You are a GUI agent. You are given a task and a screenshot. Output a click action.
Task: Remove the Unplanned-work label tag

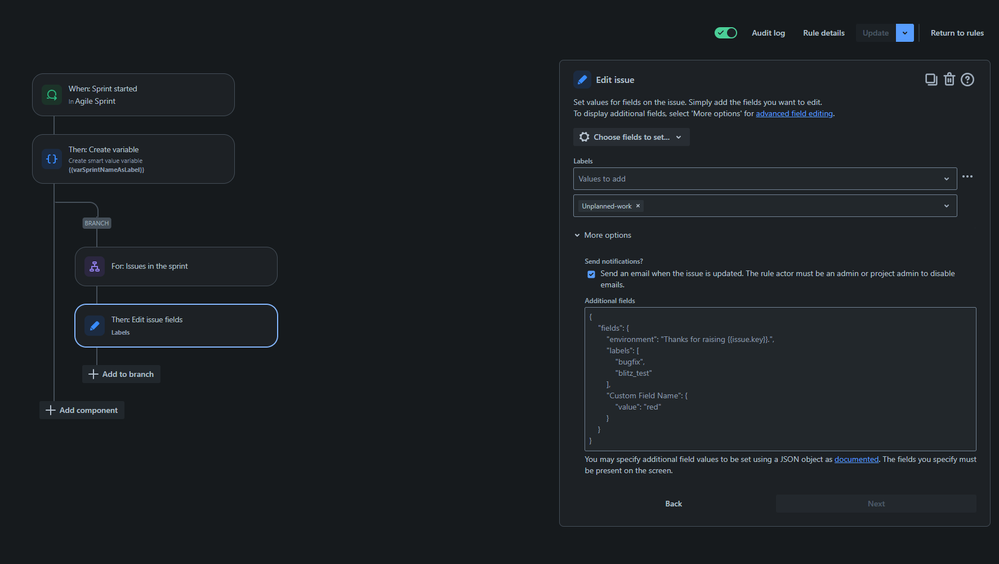(638, 206)
